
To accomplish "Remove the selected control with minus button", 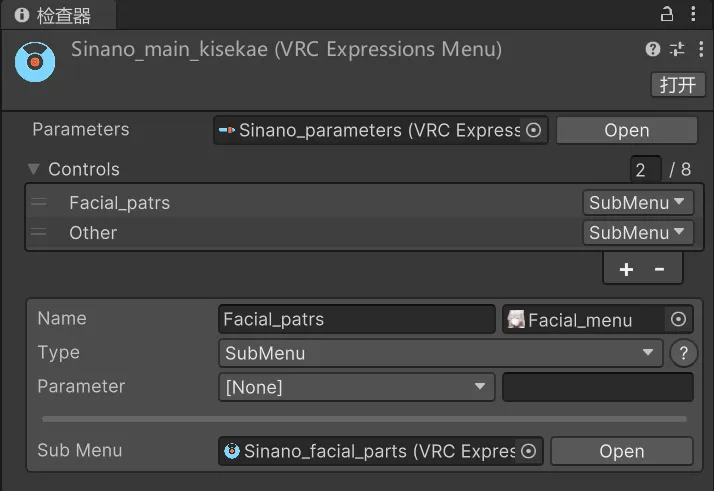I will (659, 269).
